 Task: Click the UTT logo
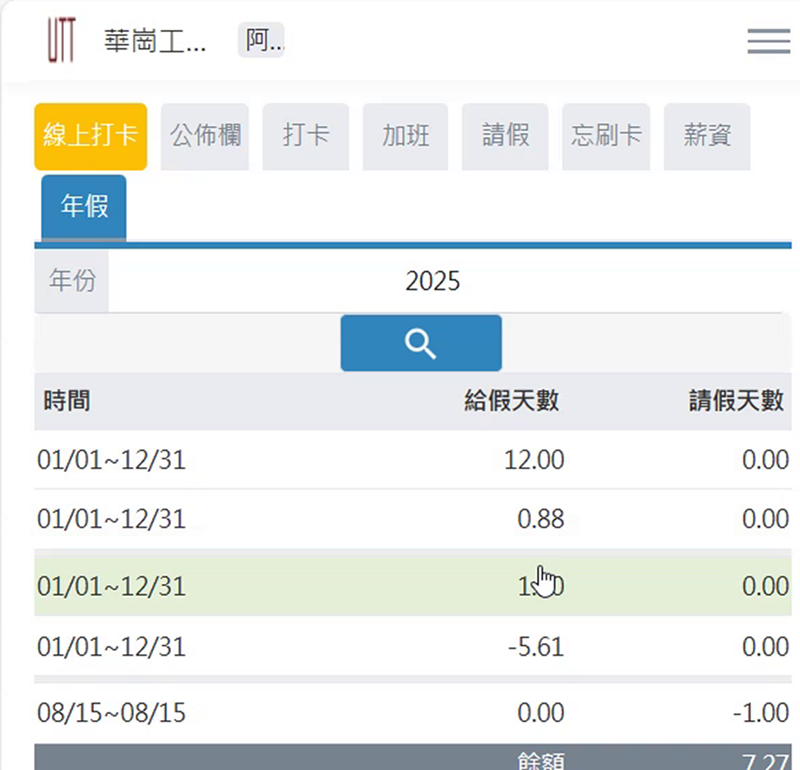[62, 40]
